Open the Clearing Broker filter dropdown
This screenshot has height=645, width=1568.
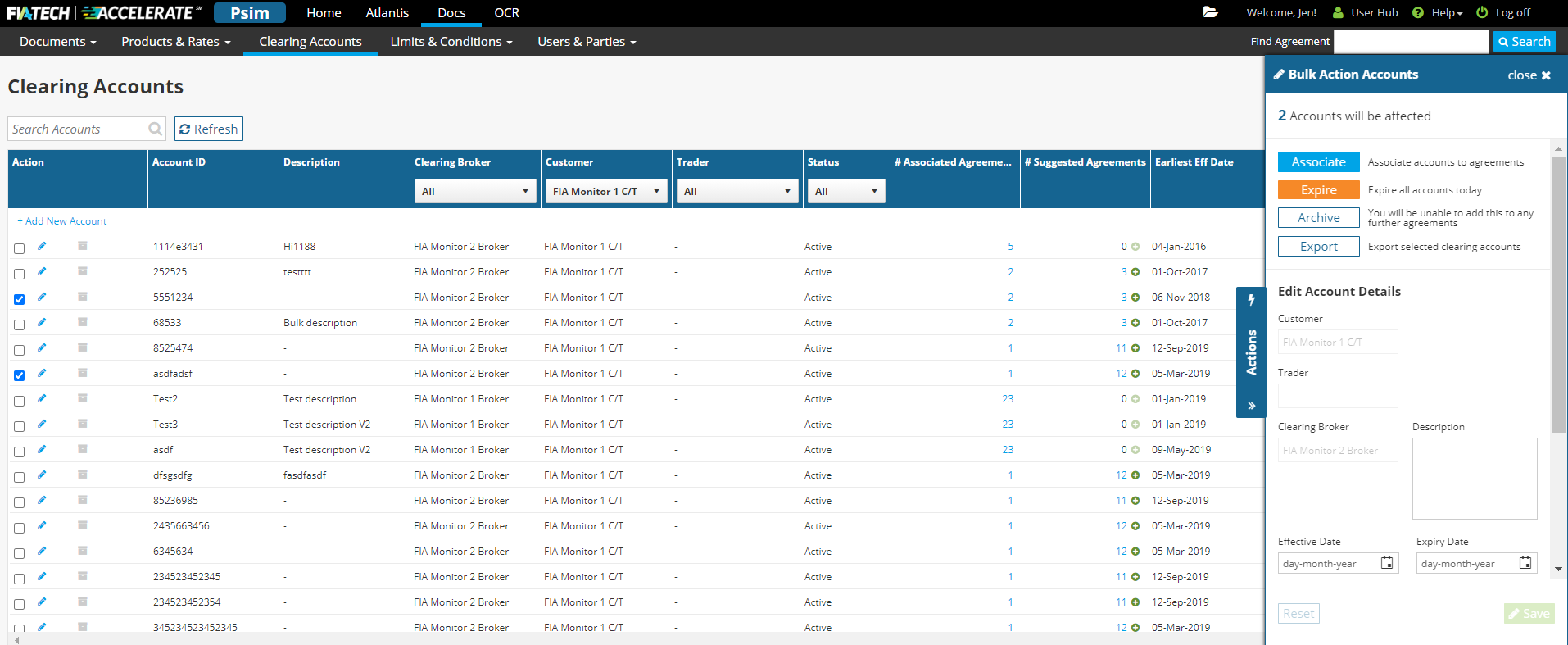(x=475, y=191)
